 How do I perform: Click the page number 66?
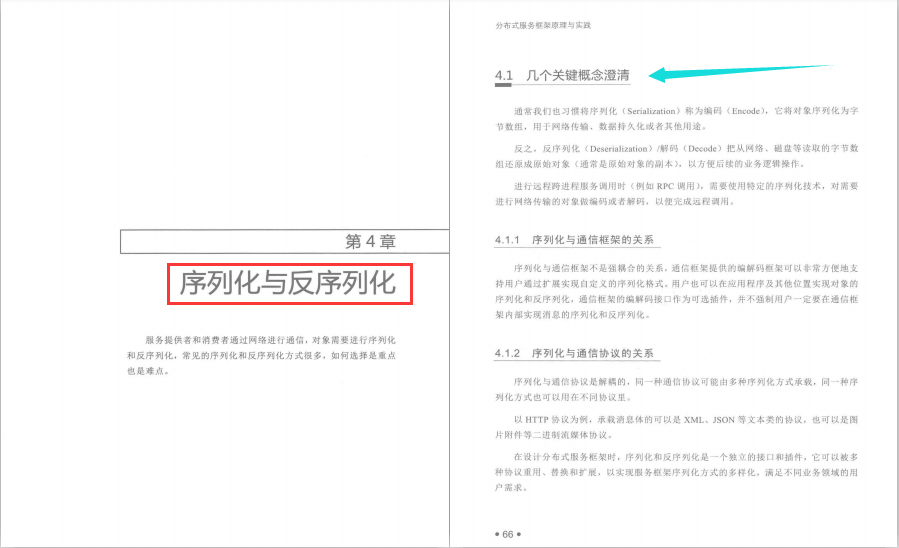(508, 534)
